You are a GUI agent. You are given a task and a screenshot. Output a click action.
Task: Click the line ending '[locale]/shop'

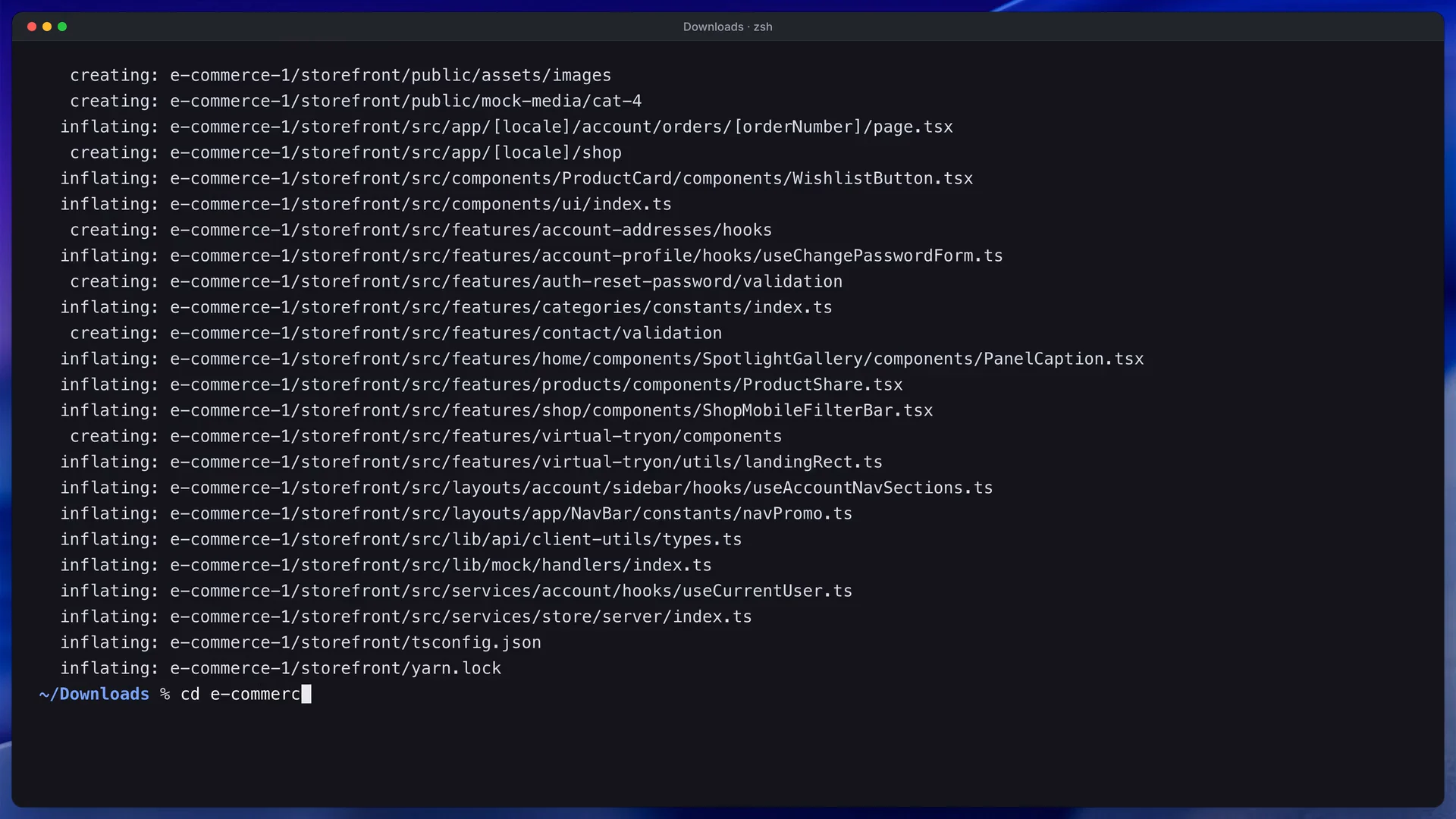click(x=346, y=152)
